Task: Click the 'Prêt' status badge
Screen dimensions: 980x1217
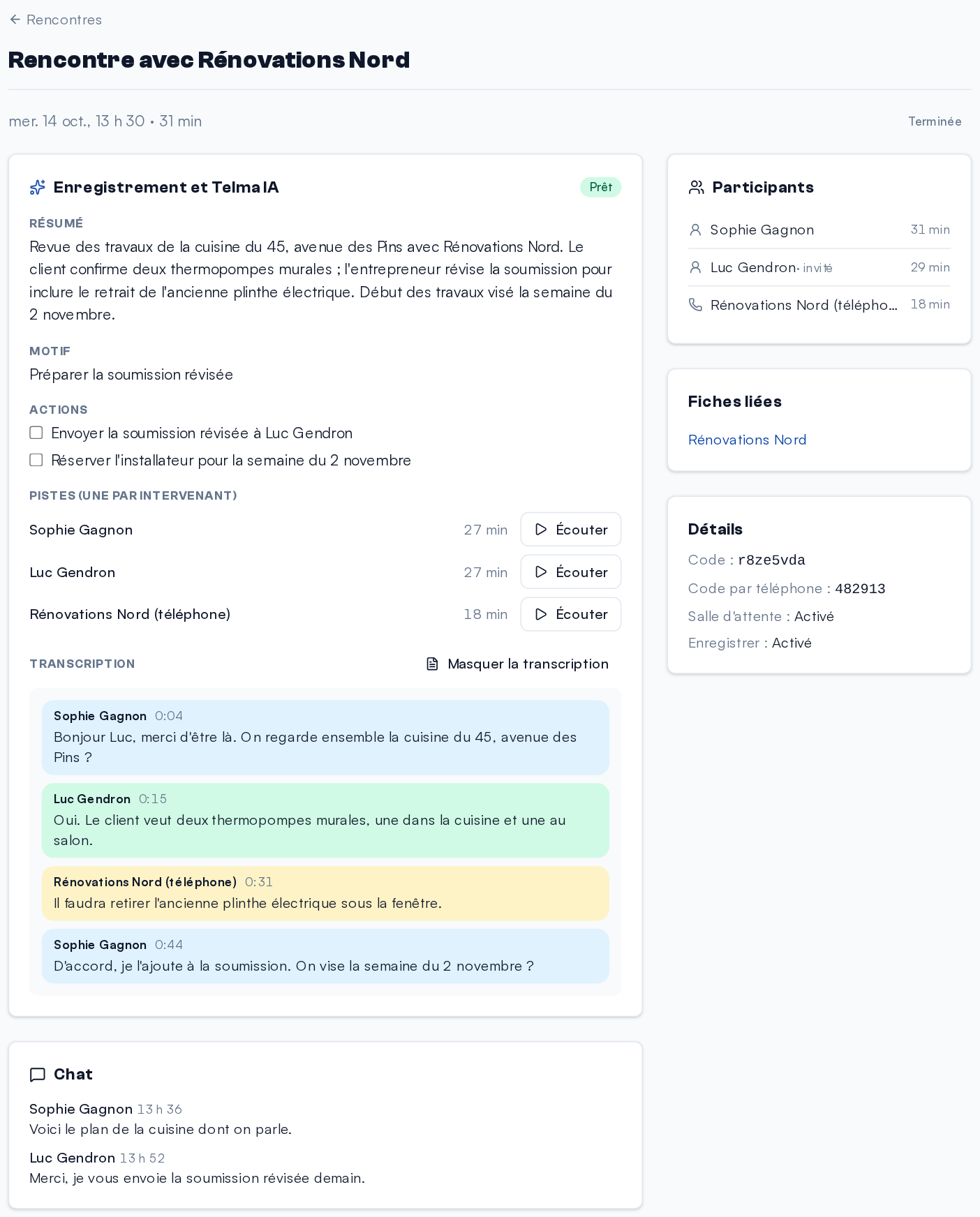Action: [x=600, y=187]
